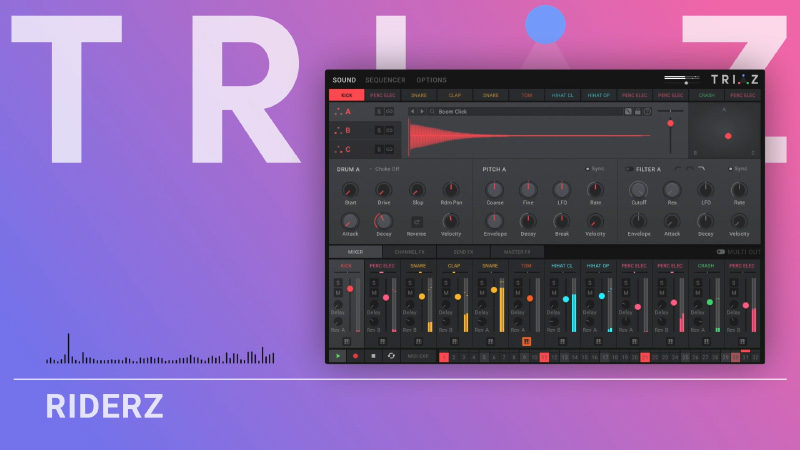This screenshot has width=800, height=450.
Task: Click the KICK channel fader handle
Action: pos(350,289)
